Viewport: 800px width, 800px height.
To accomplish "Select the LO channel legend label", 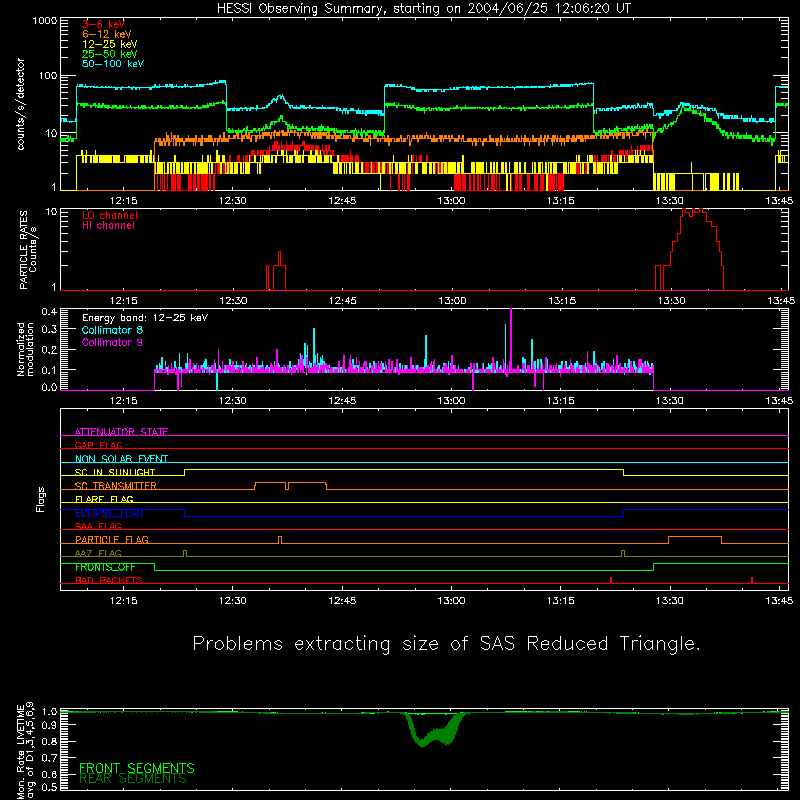I will click(x=110, y=215).
